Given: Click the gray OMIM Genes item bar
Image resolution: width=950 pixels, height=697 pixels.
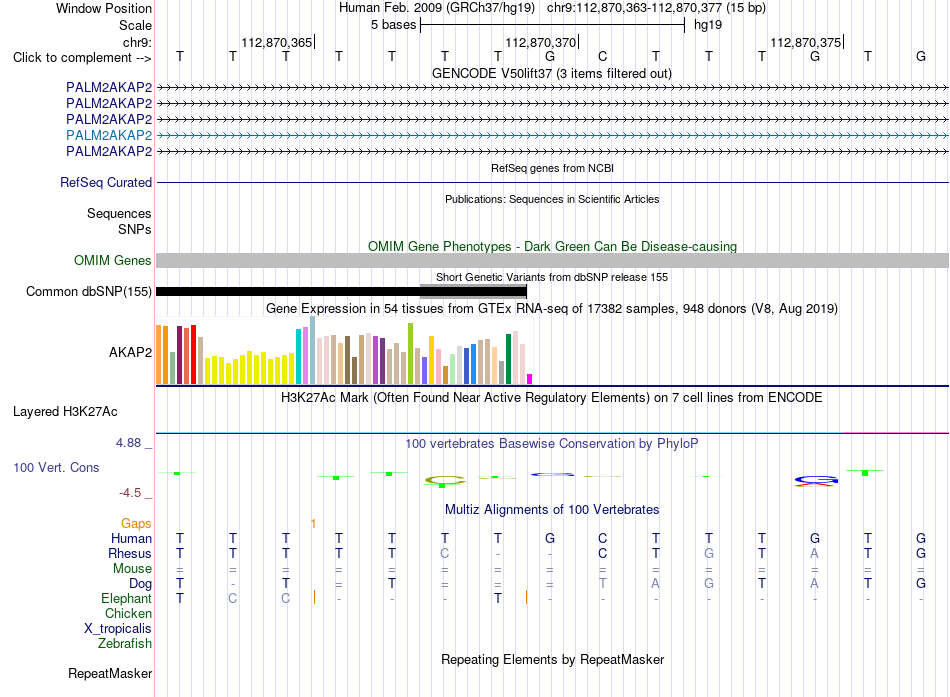Looking at the screenshot, I should point(552,261).
